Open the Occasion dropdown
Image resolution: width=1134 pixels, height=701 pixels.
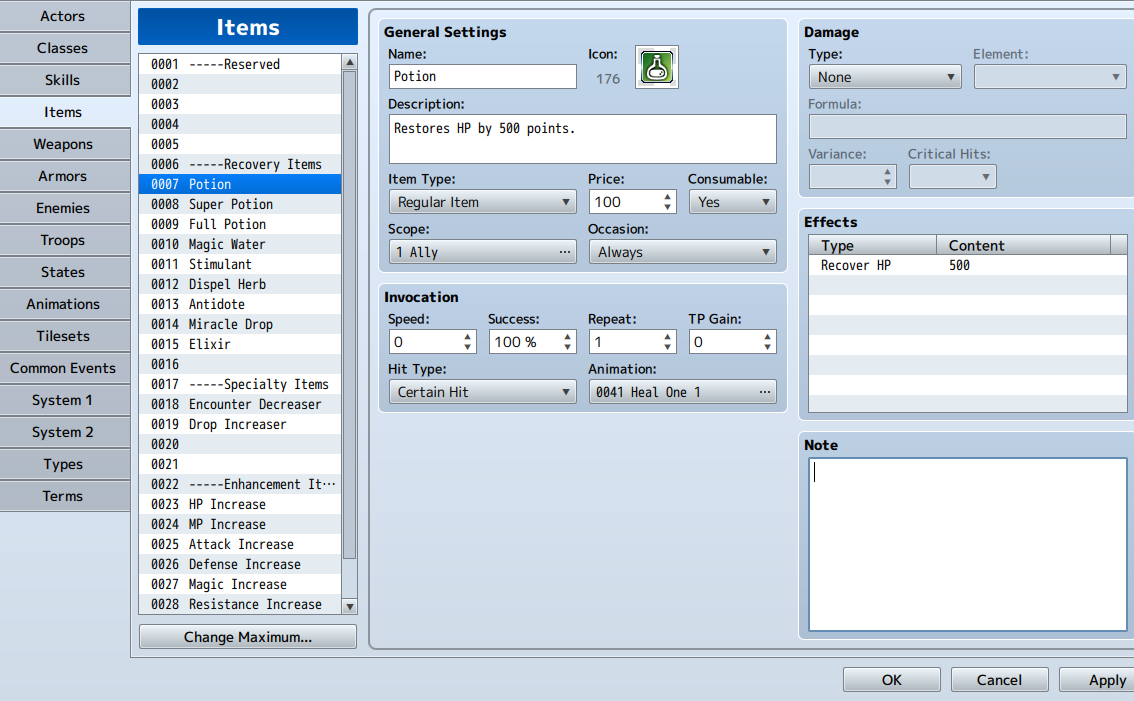click(682, 251)
